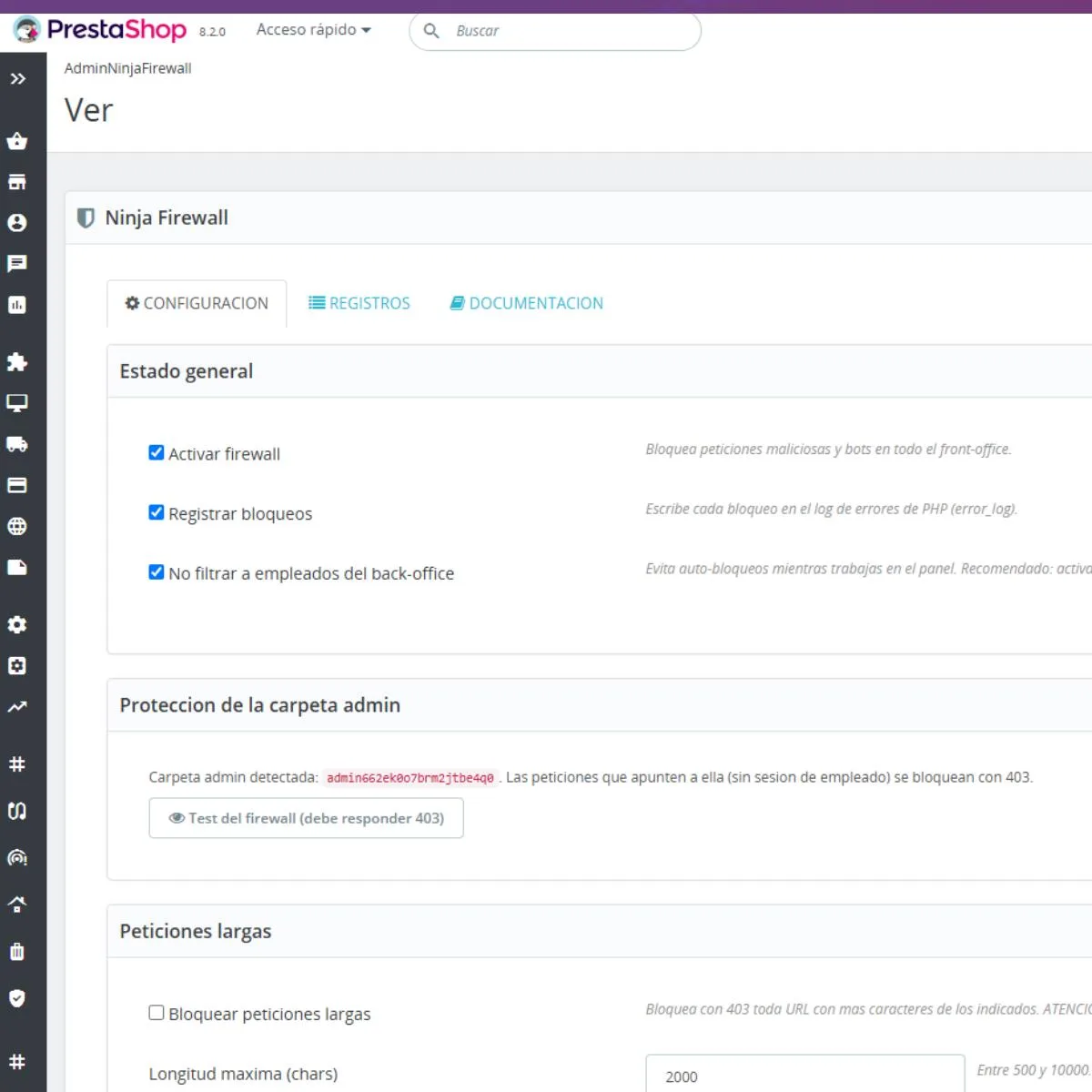The height and width of the screenshot is (1092, 1092).
Task: Click the search magnifier icon
Action: tap(431, 31)
